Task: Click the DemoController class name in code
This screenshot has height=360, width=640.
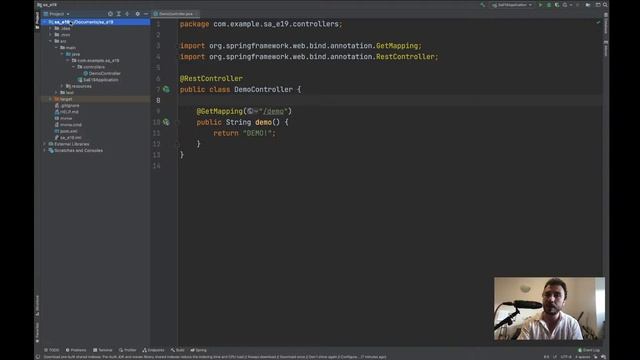Action: [263, 89]
